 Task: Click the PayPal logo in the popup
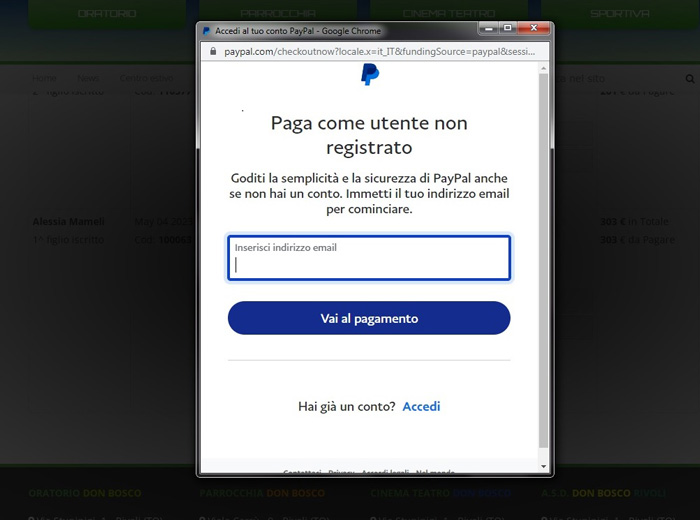click(370, 75)
